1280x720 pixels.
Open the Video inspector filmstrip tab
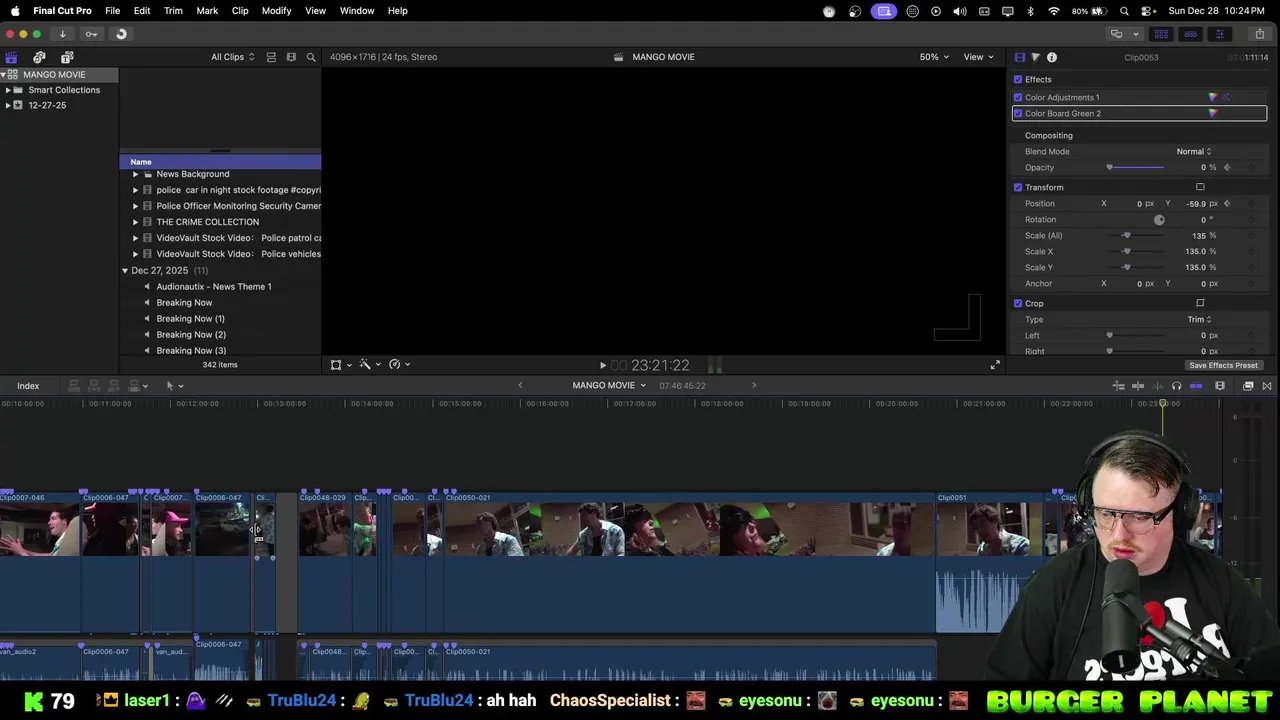[x=1019, y=57]
